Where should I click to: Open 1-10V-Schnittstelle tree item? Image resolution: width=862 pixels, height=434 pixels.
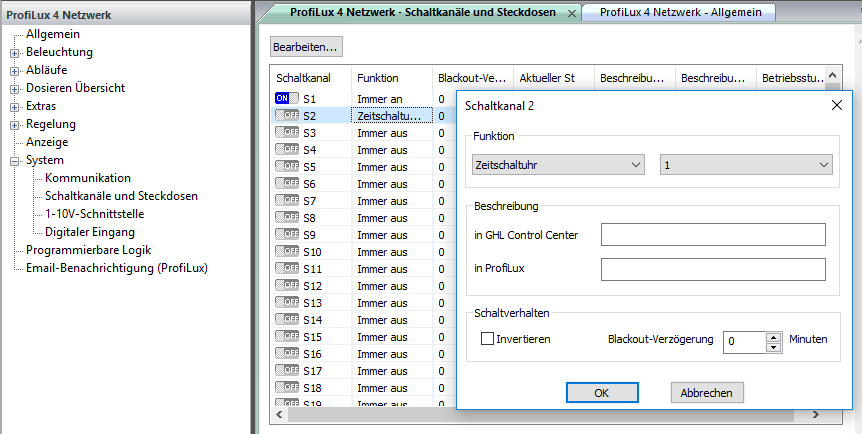point(95,214)
